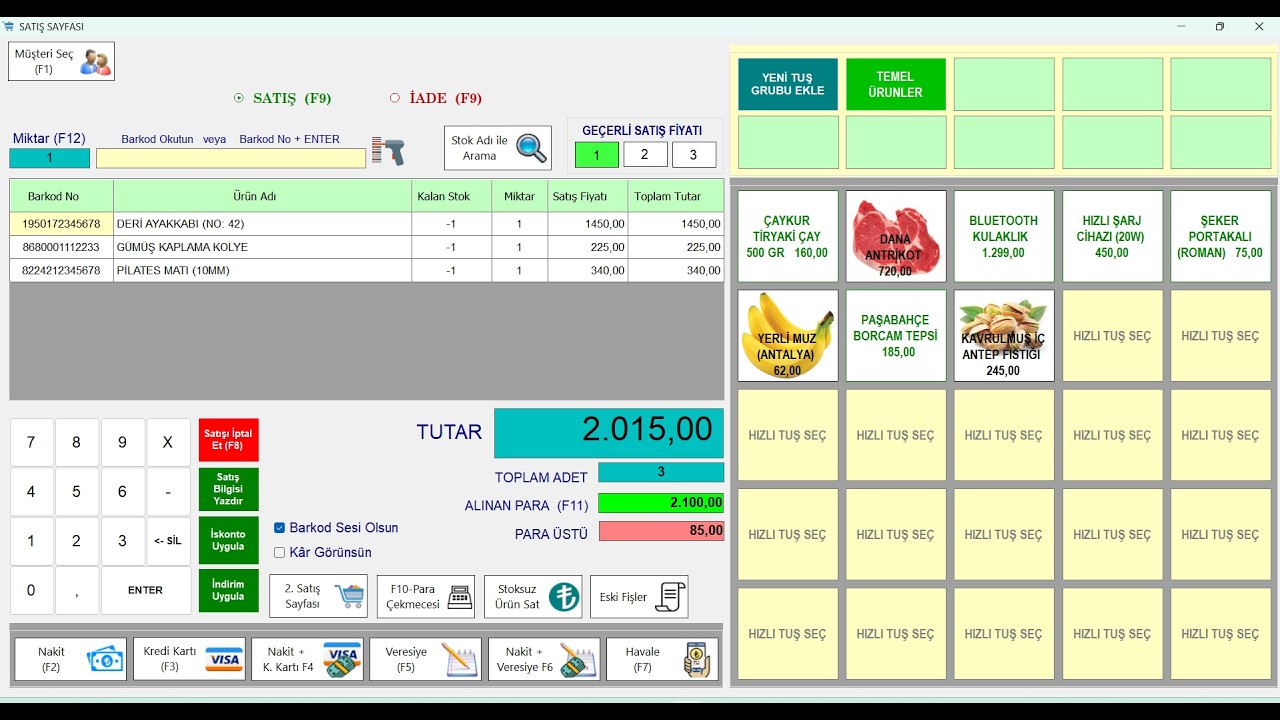Click barcode cell 1950172345678

(x=62, y=224)
